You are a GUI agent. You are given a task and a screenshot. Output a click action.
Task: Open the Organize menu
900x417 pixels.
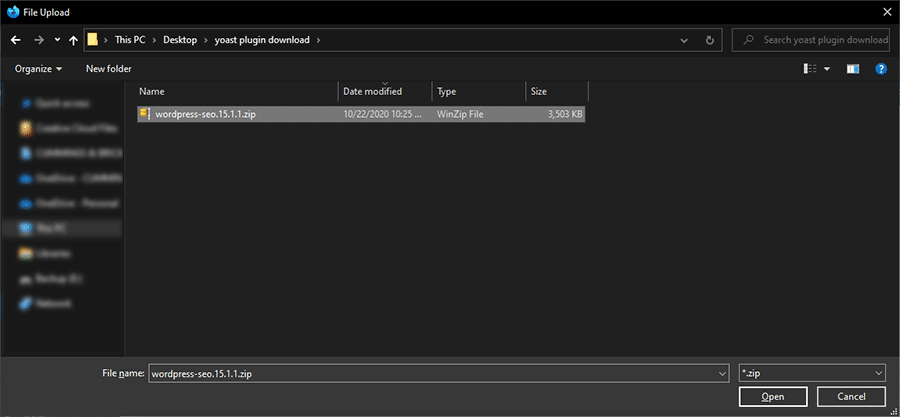click(38, 69)
